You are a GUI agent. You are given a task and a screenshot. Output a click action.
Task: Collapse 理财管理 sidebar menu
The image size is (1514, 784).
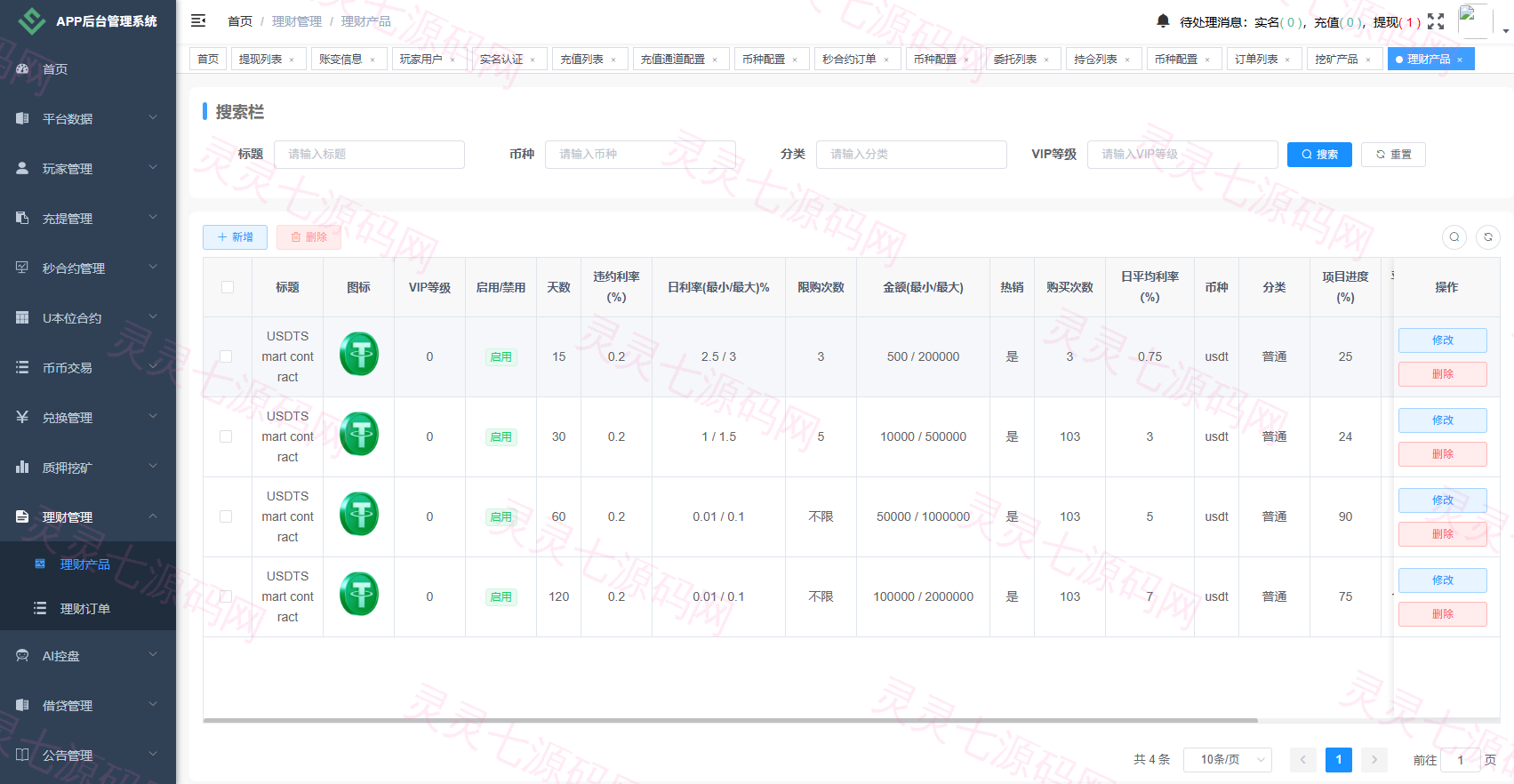[x=88, y=516]
